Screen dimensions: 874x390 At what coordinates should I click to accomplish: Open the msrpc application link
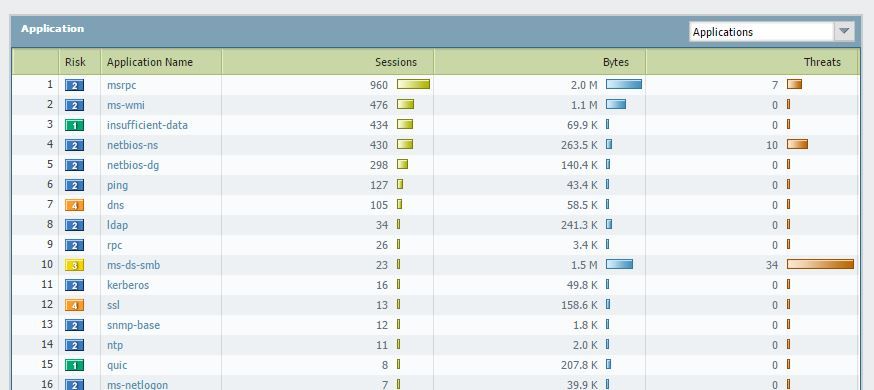click(x=122, y=85)
